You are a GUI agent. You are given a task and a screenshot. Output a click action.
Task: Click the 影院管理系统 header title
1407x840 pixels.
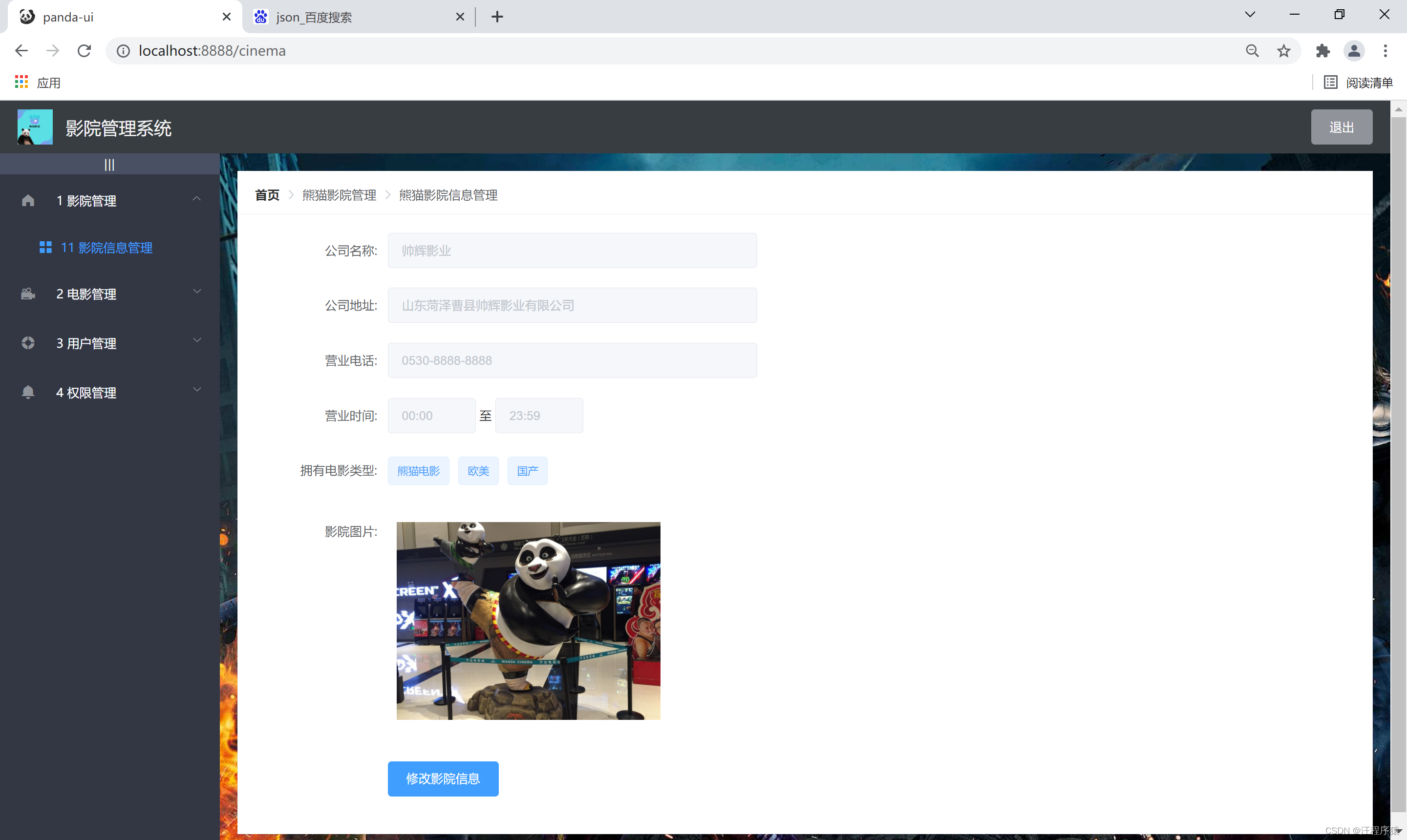[118, 128]
